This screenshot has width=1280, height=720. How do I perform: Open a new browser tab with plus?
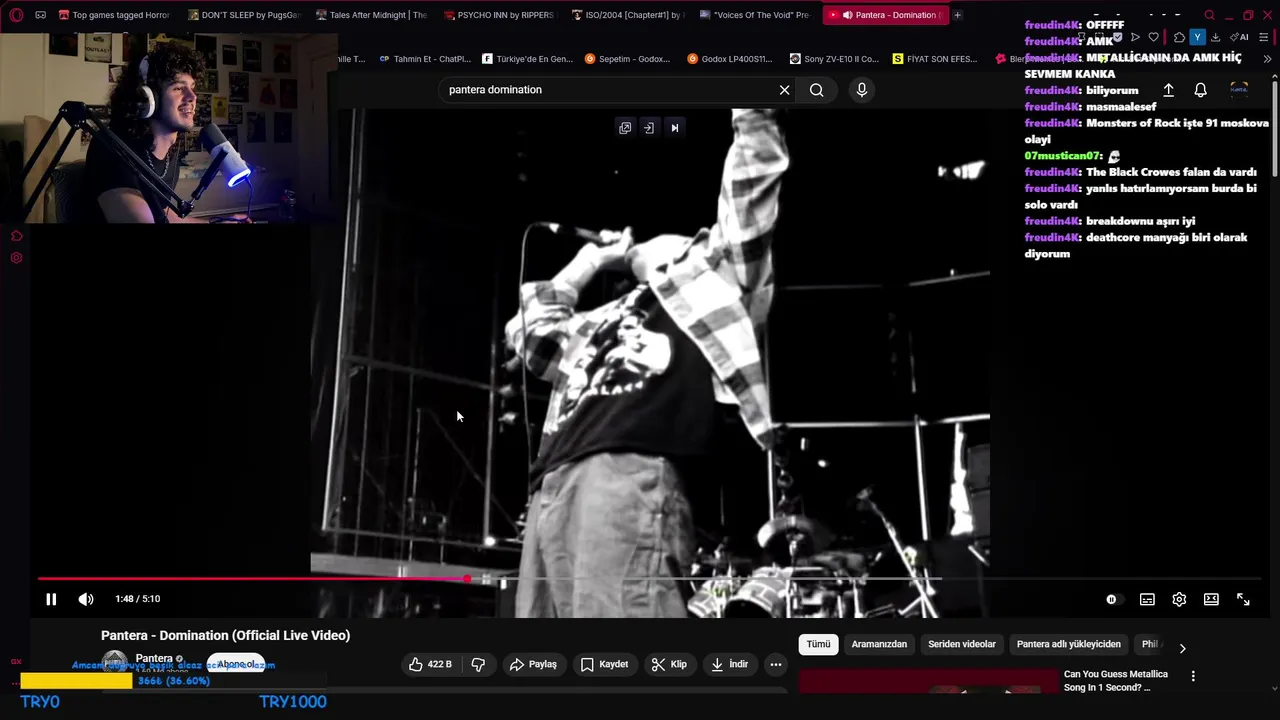click(x=957, y=15)
